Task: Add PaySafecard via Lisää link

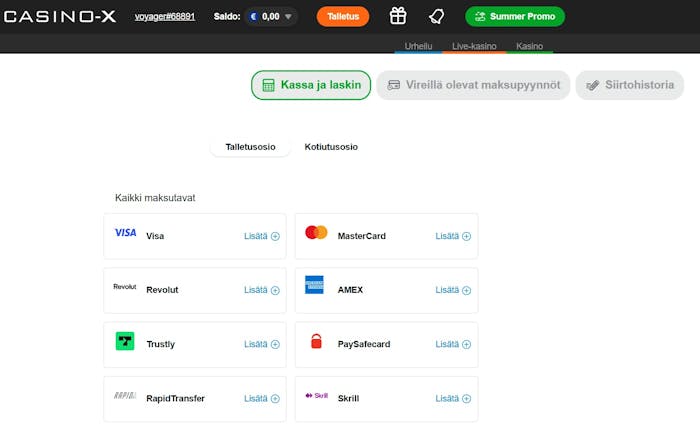Action: pos(447,344)
